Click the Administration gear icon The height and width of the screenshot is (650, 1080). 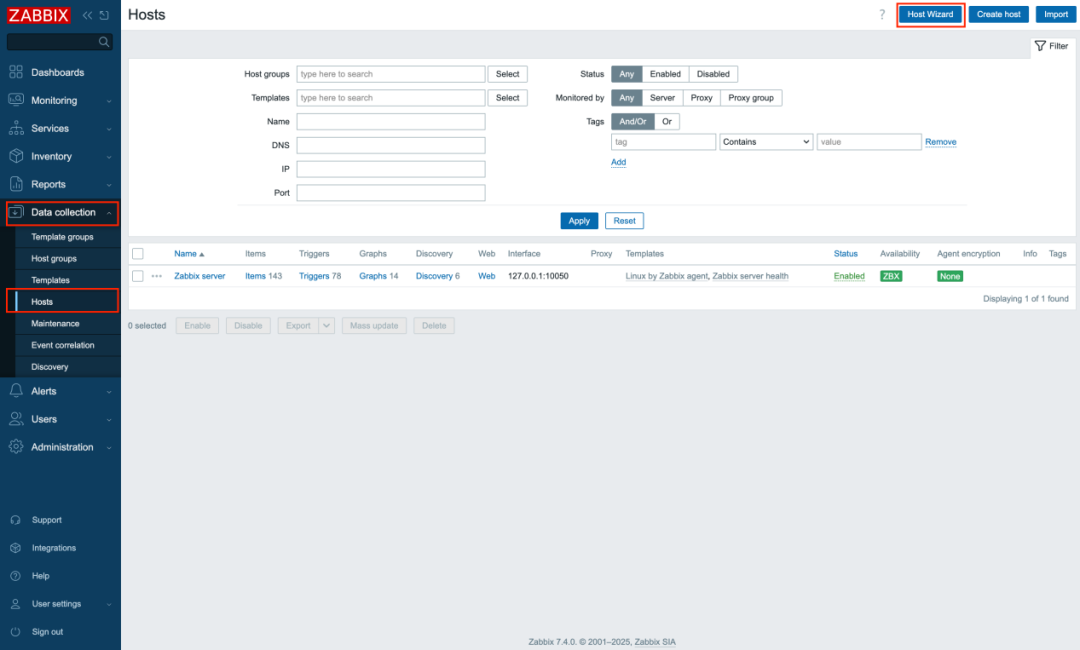(16, 447)
